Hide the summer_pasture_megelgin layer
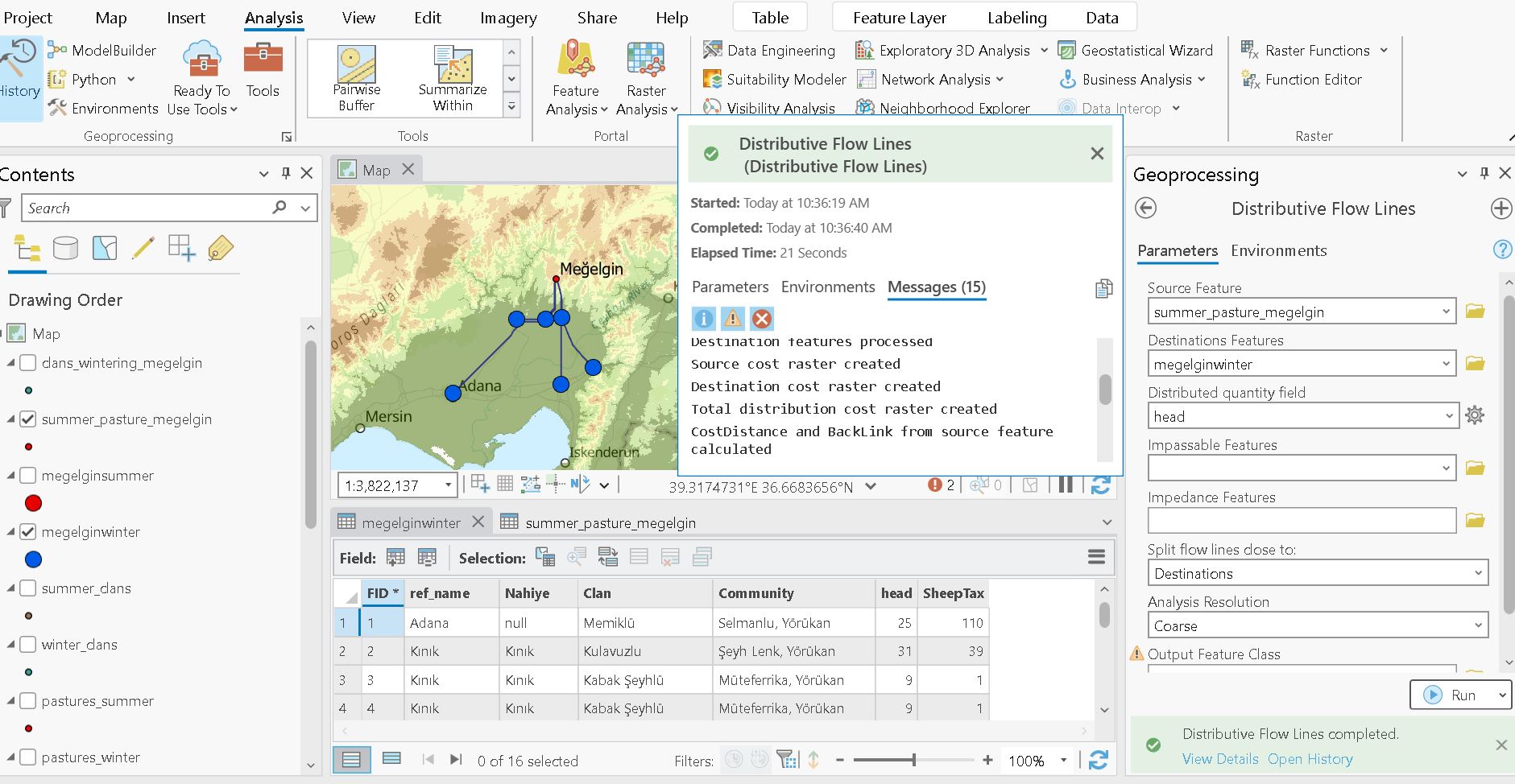 click(x=29, y=419)
